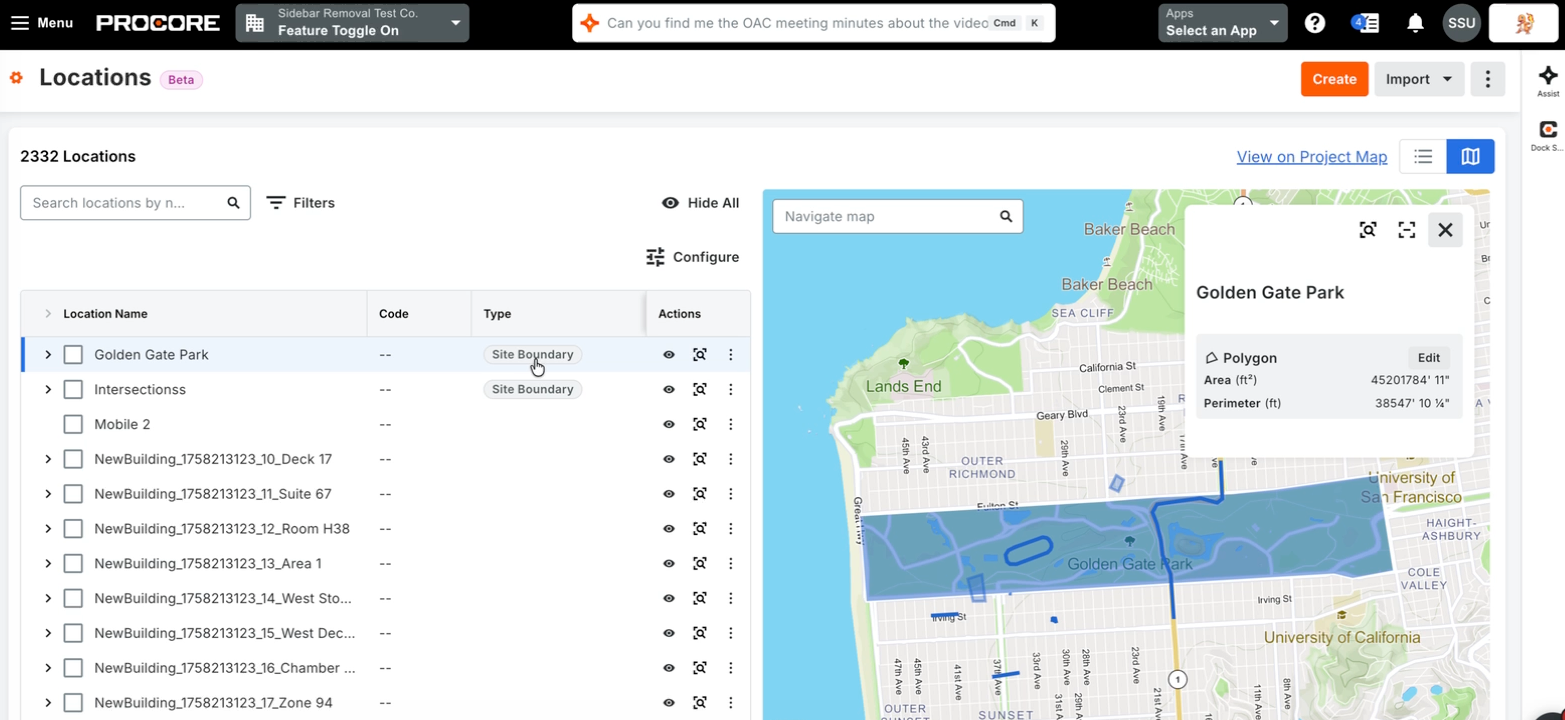The image size is (1565, 720).
Task: Check the Golden Gate Park checkbox
Action: [73, 354]
